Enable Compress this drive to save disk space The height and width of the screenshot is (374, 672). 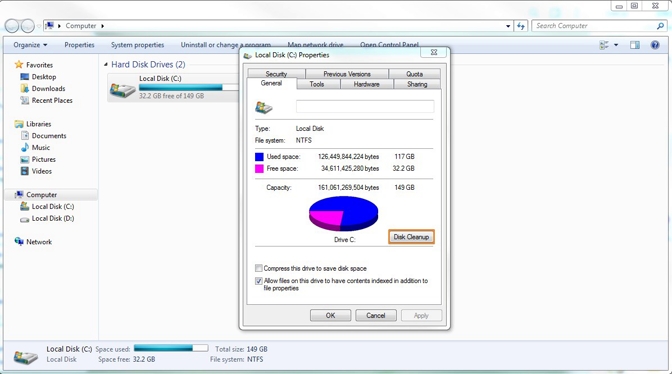[x=258, y=268]
